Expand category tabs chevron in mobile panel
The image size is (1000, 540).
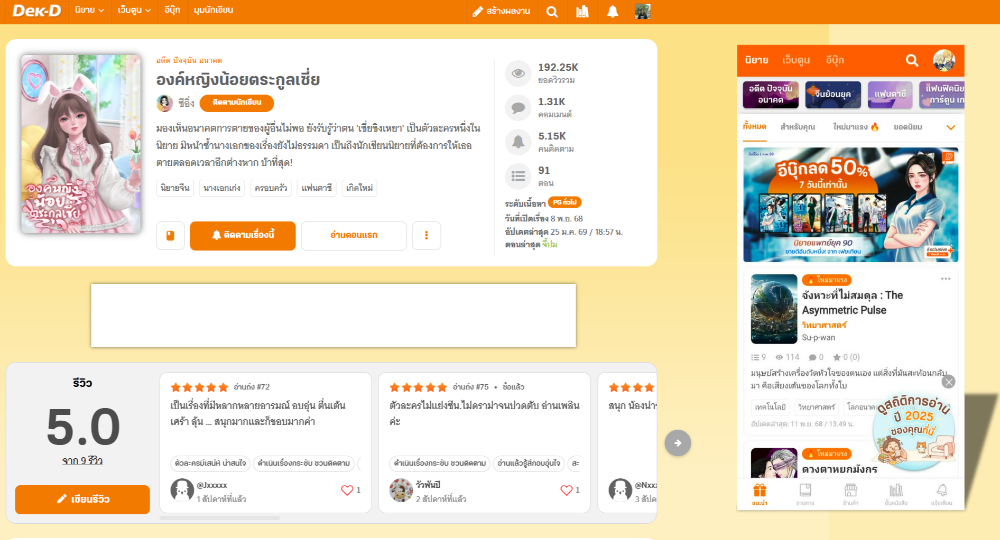pos(950,127)
